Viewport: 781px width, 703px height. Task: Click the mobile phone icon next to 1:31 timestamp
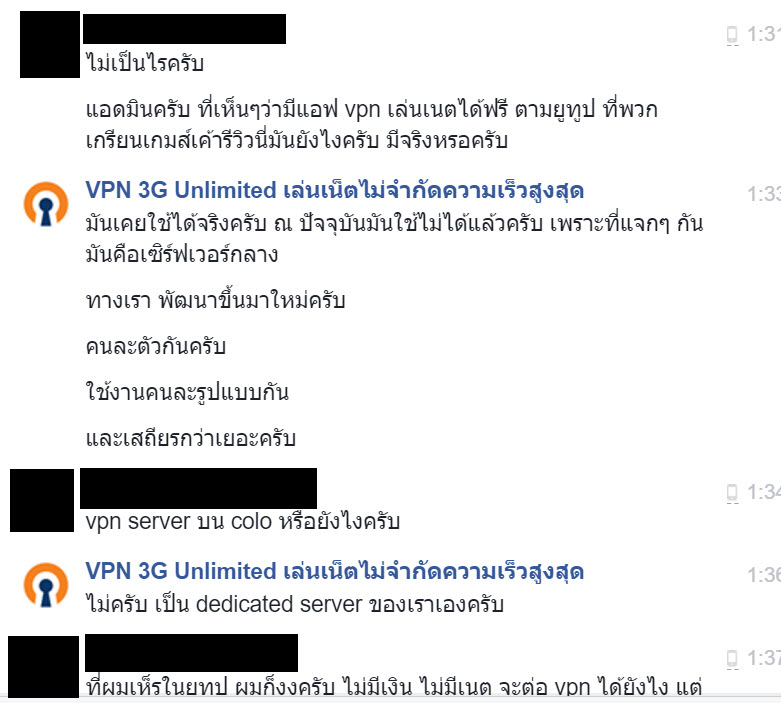coord(732,35)
